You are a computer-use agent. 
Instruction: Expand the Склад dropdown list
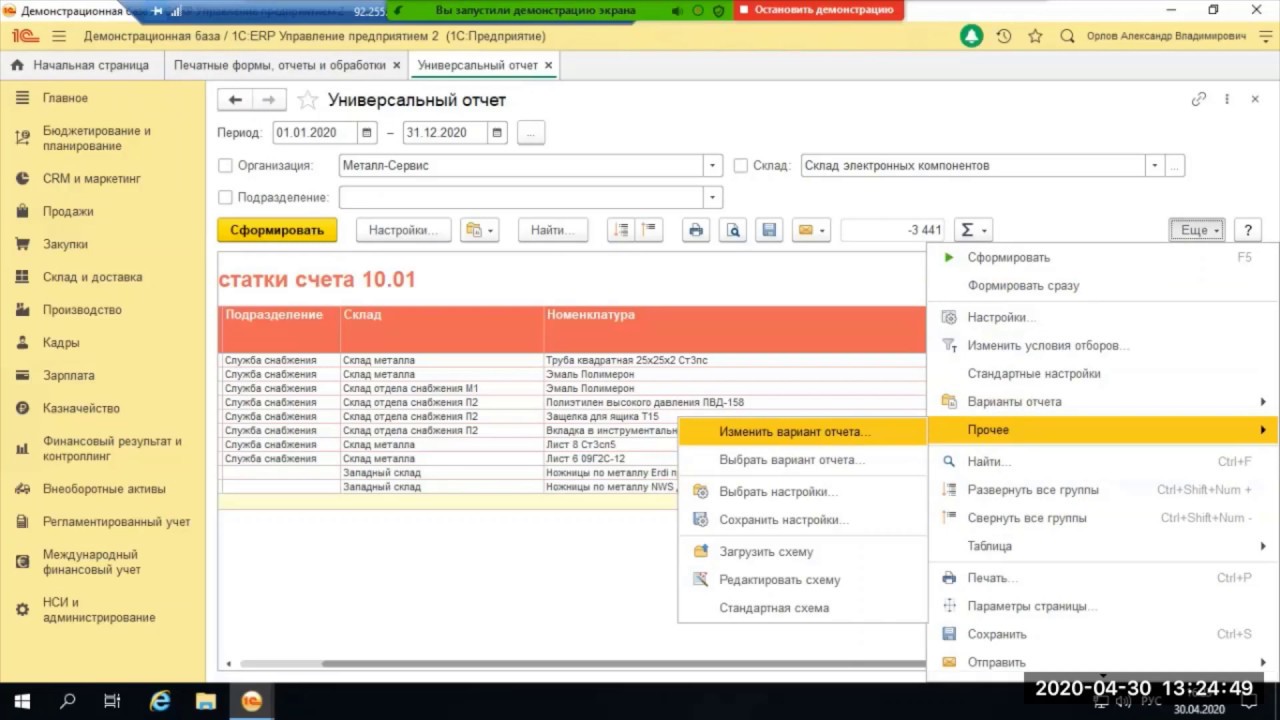point(1155,166)
